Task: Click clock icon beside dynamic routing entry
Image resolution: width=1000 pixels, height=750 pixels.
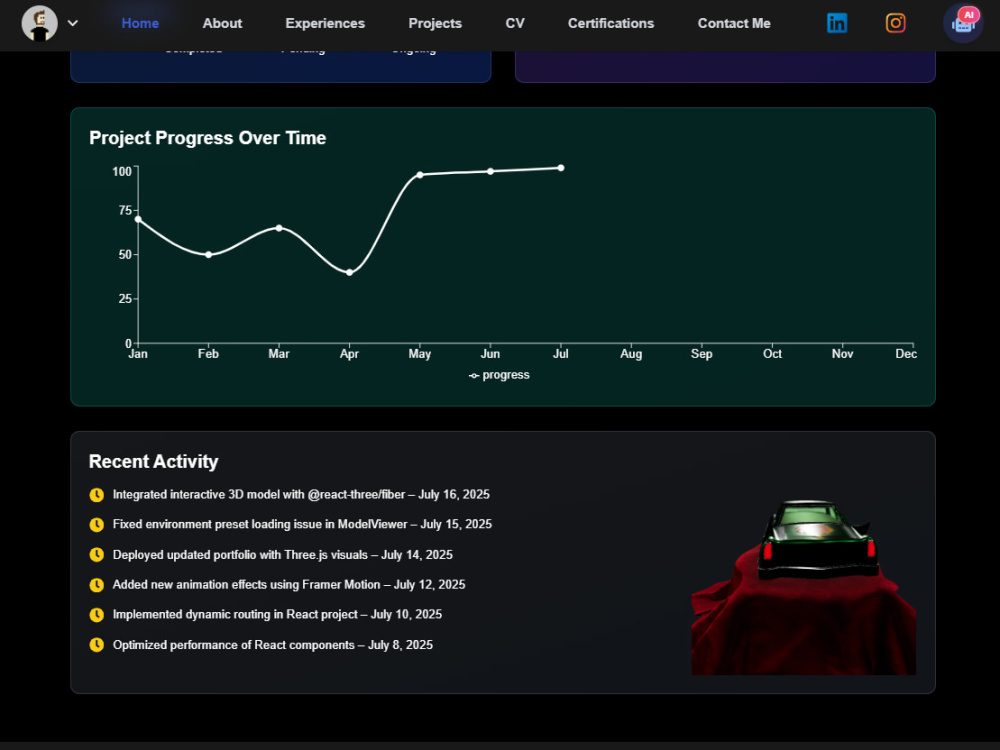Action: [x=96, y=615]
